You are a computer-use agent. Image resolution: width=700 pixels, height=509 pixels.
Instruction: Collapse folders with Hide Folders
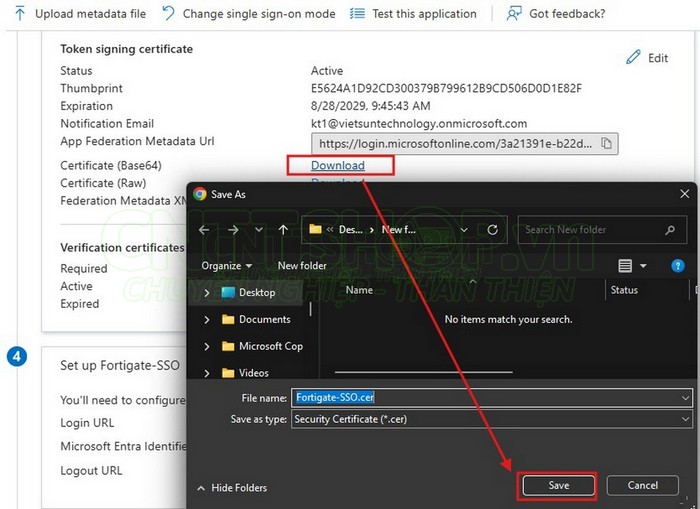tap(232, 488)
